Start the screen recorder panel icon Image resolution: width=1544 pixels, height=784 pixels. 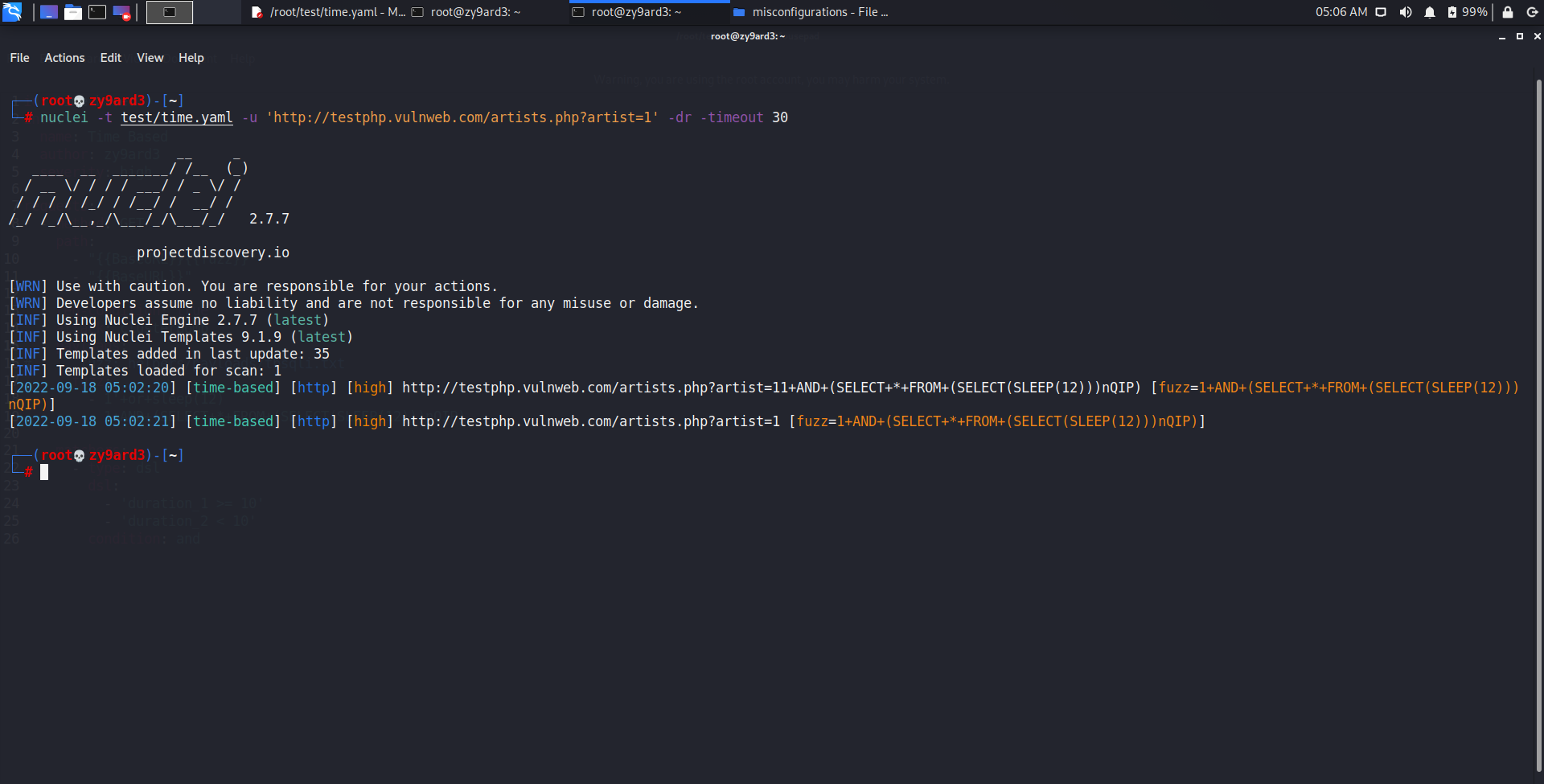tap(121, 11)
